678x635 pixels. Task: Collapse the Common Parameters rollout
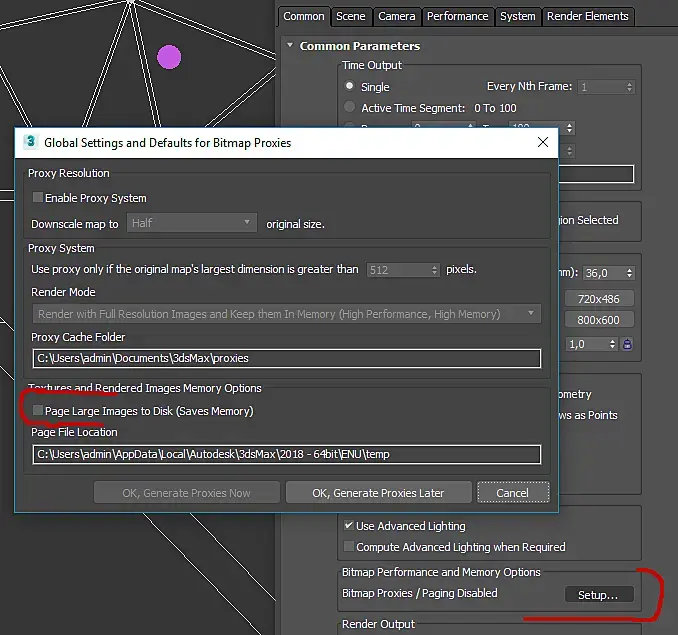[x=290, y=45]
